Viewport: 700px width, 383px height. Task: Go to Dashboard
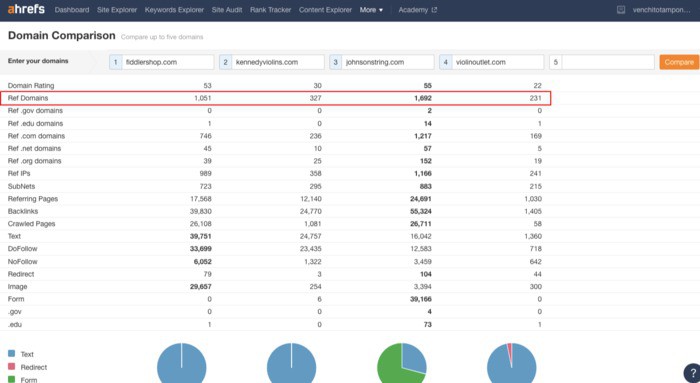click(x=72, y=10)
